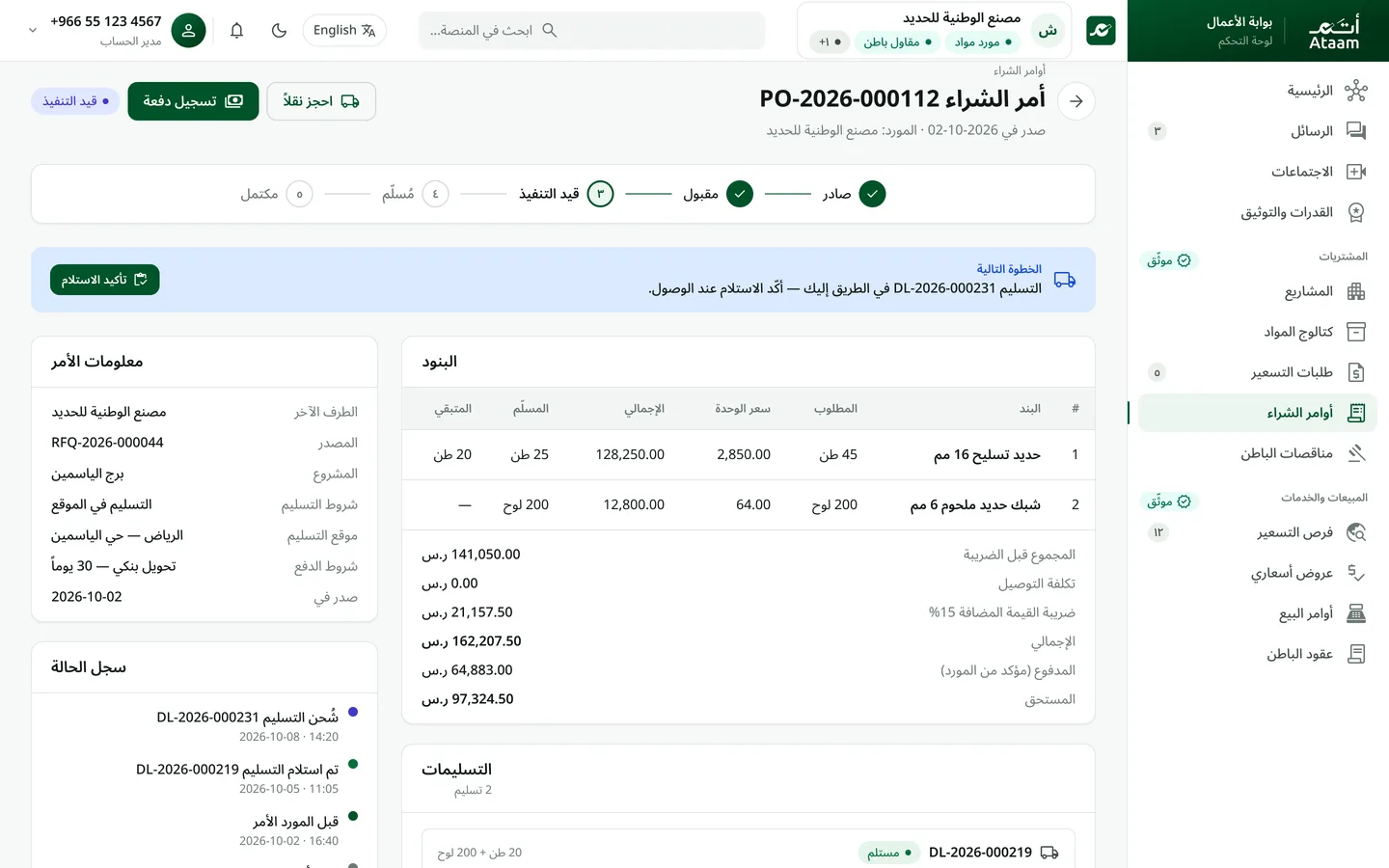1389x868 pixels.
Task: Click the مكتمل step circle
Action: click(x=299, y=194)
